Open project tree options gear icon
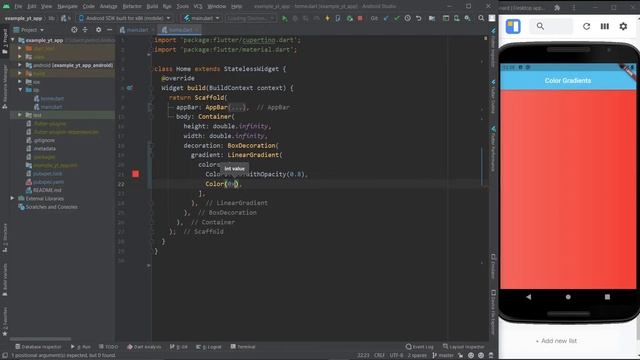Image resolution: width=640 pixels, height=360 pixels. point(98,30)
